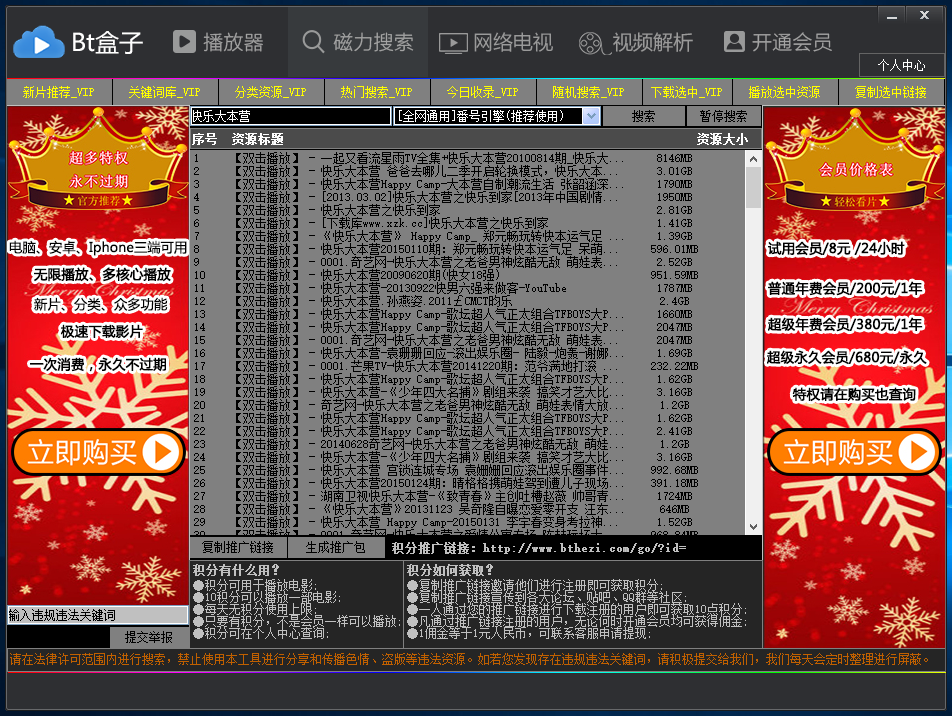The image size is (952, 716).
Task: Click the Bt盒子 cloud logo
Action: pyautogui.click(x=42, y=41)
